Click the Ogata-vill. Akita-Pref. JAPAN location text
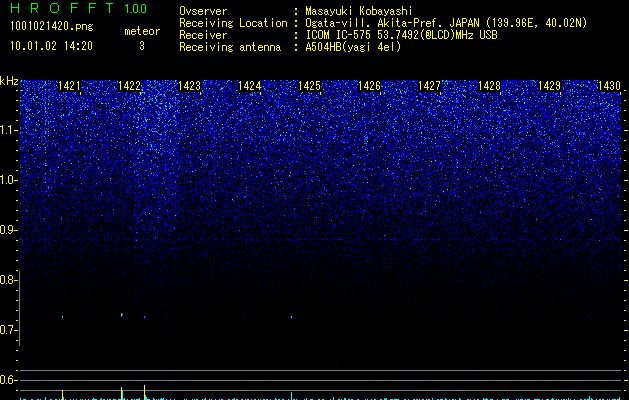 pos(446,23)
